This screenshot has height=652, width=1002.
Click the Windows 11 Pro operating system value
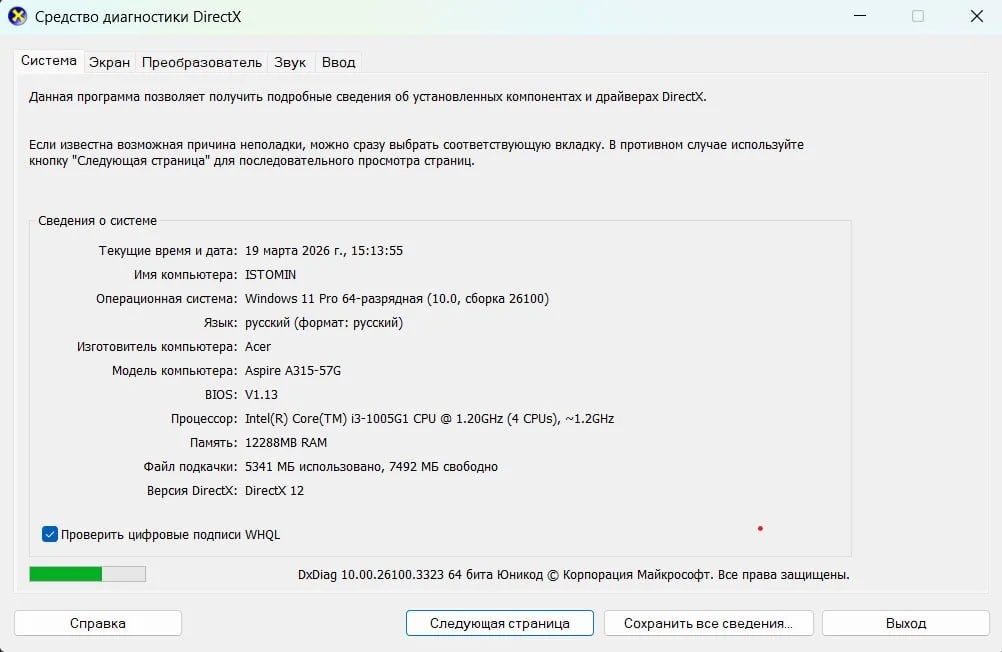(x=397, y=299)
